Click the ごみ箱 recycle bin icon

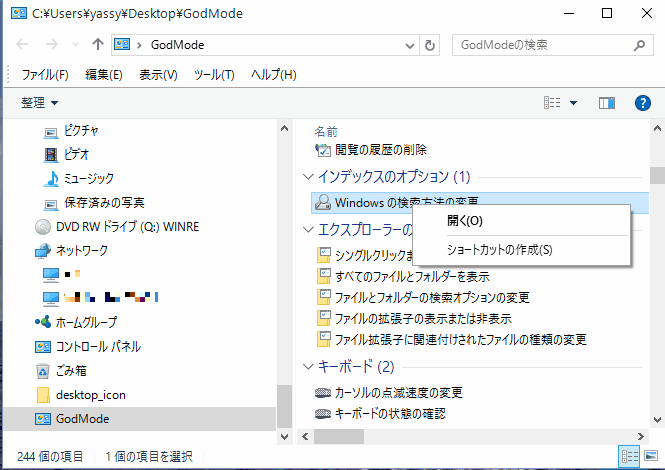point(43,371)
